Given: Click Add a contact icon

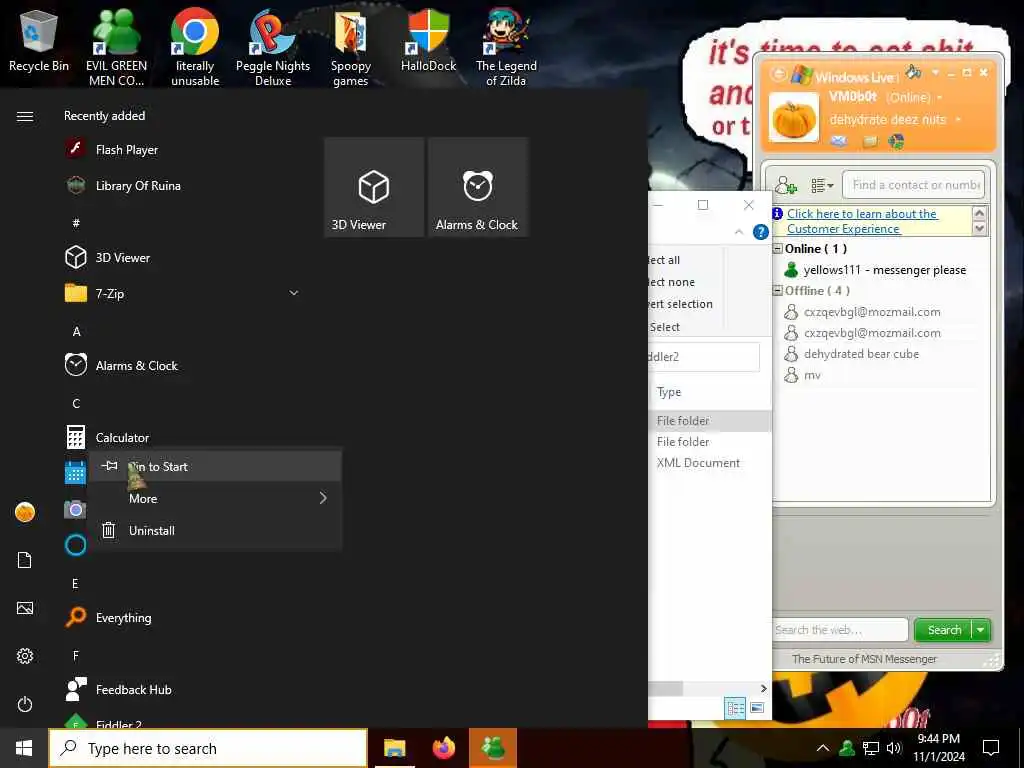Looking at the screenshot, I should (x=786, y=185).
